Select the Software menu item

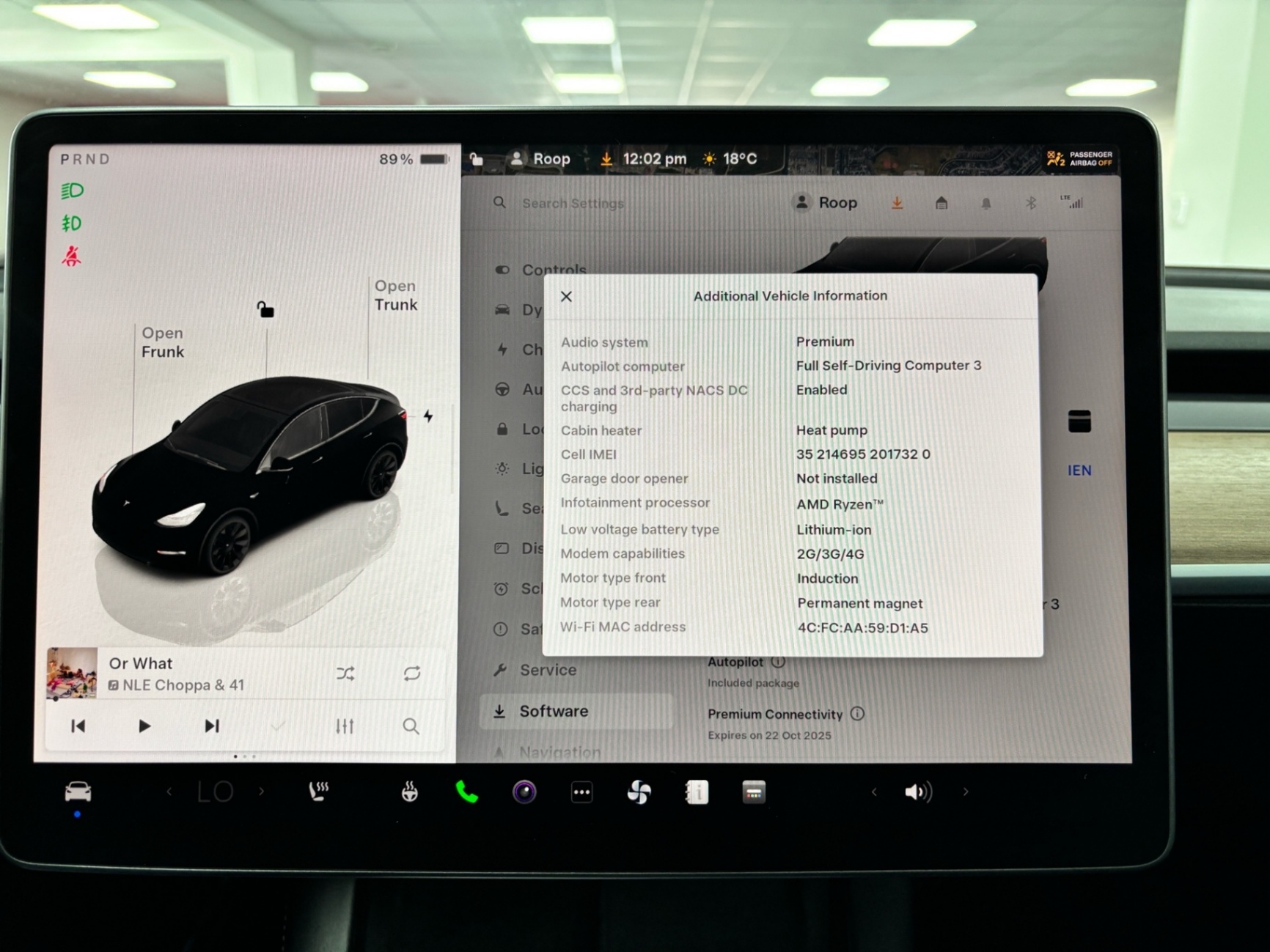(x=576, y=711)
